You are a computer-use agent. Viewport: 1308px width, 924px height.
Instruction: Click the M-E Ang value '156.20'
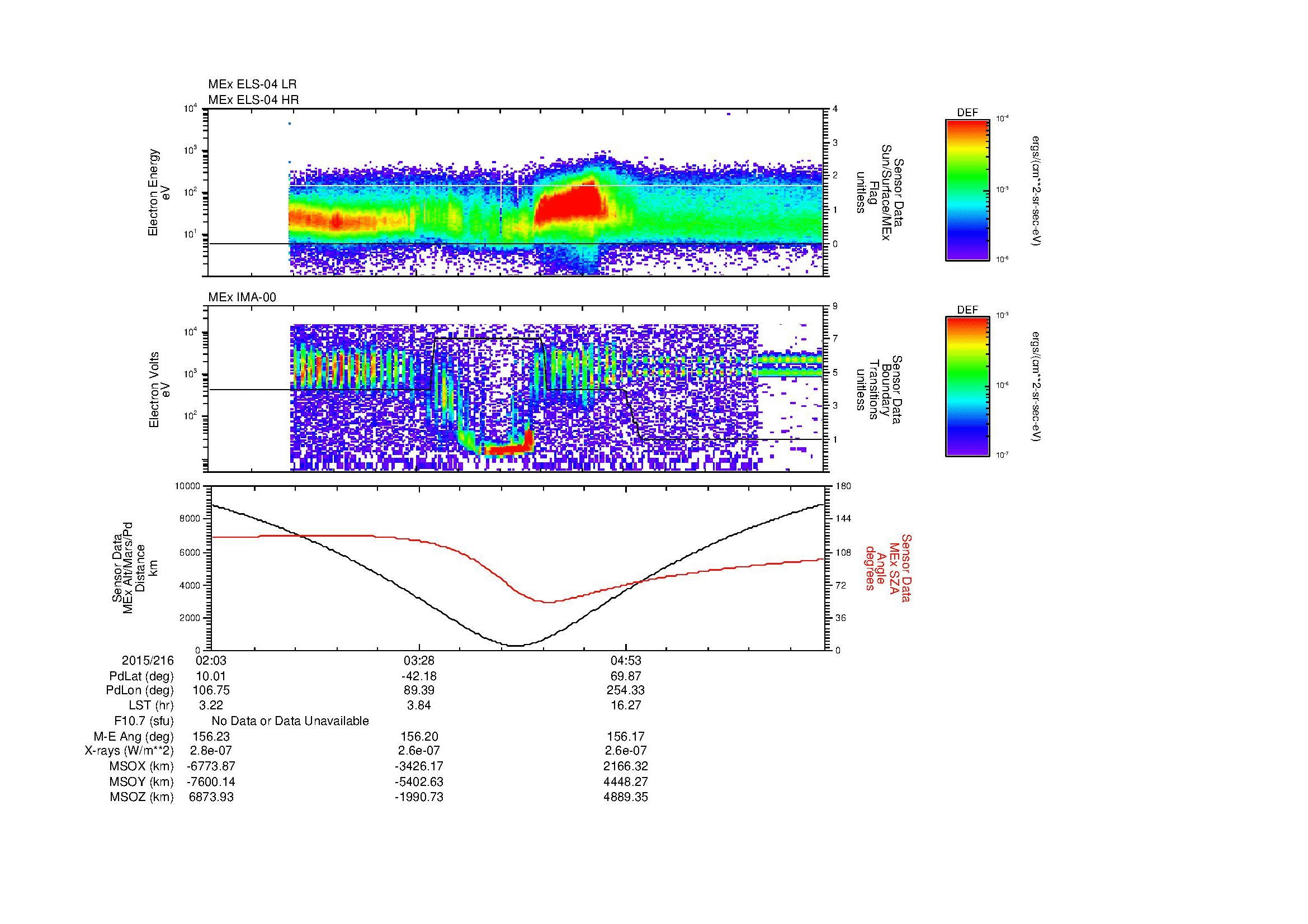(419, 736)
